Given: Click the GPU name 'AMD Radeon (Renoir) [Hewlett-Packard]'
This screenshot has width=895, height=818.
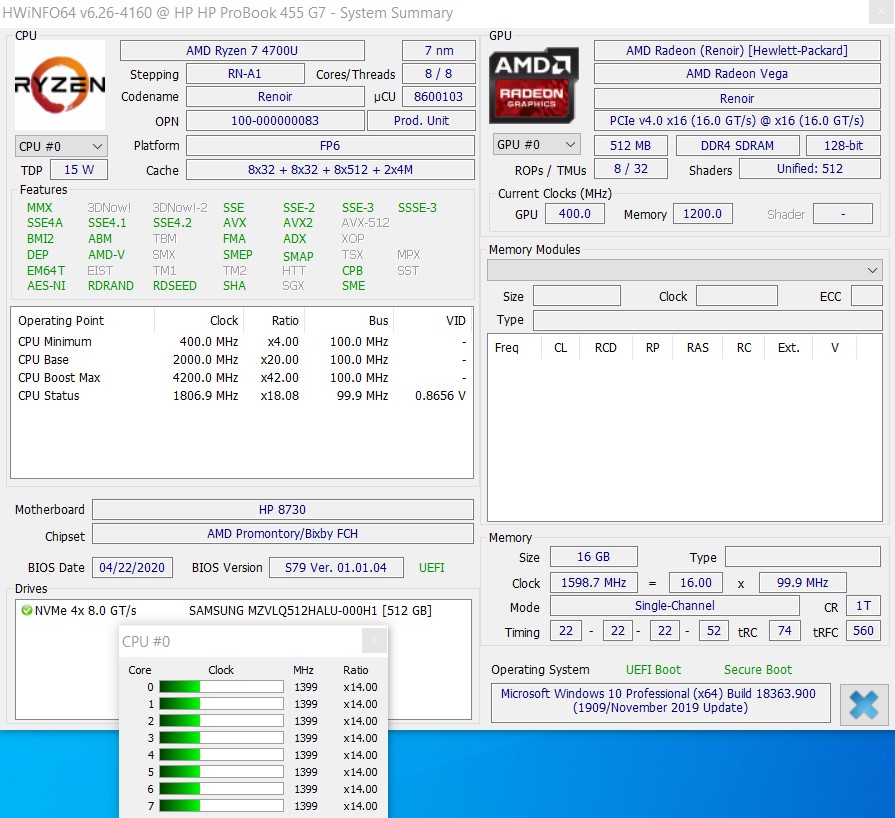Looking at the screenshot, I should pos(737,51).
